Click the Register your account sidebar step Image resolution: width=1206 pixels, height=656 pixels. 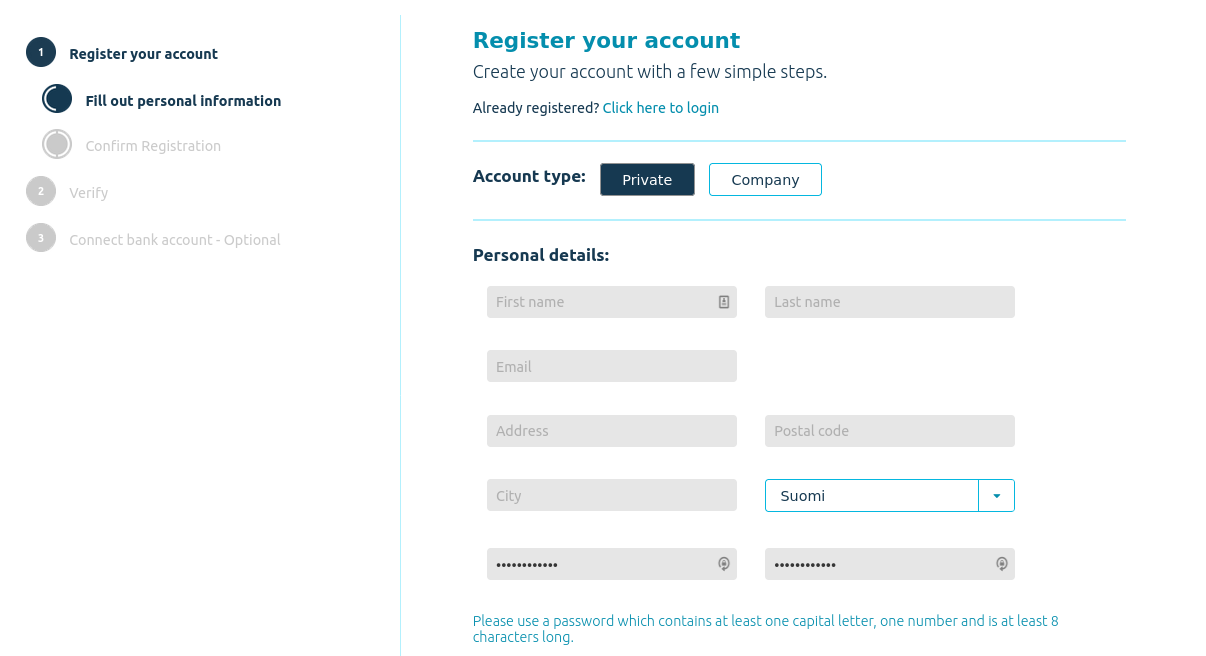click(x=143, y=54)
